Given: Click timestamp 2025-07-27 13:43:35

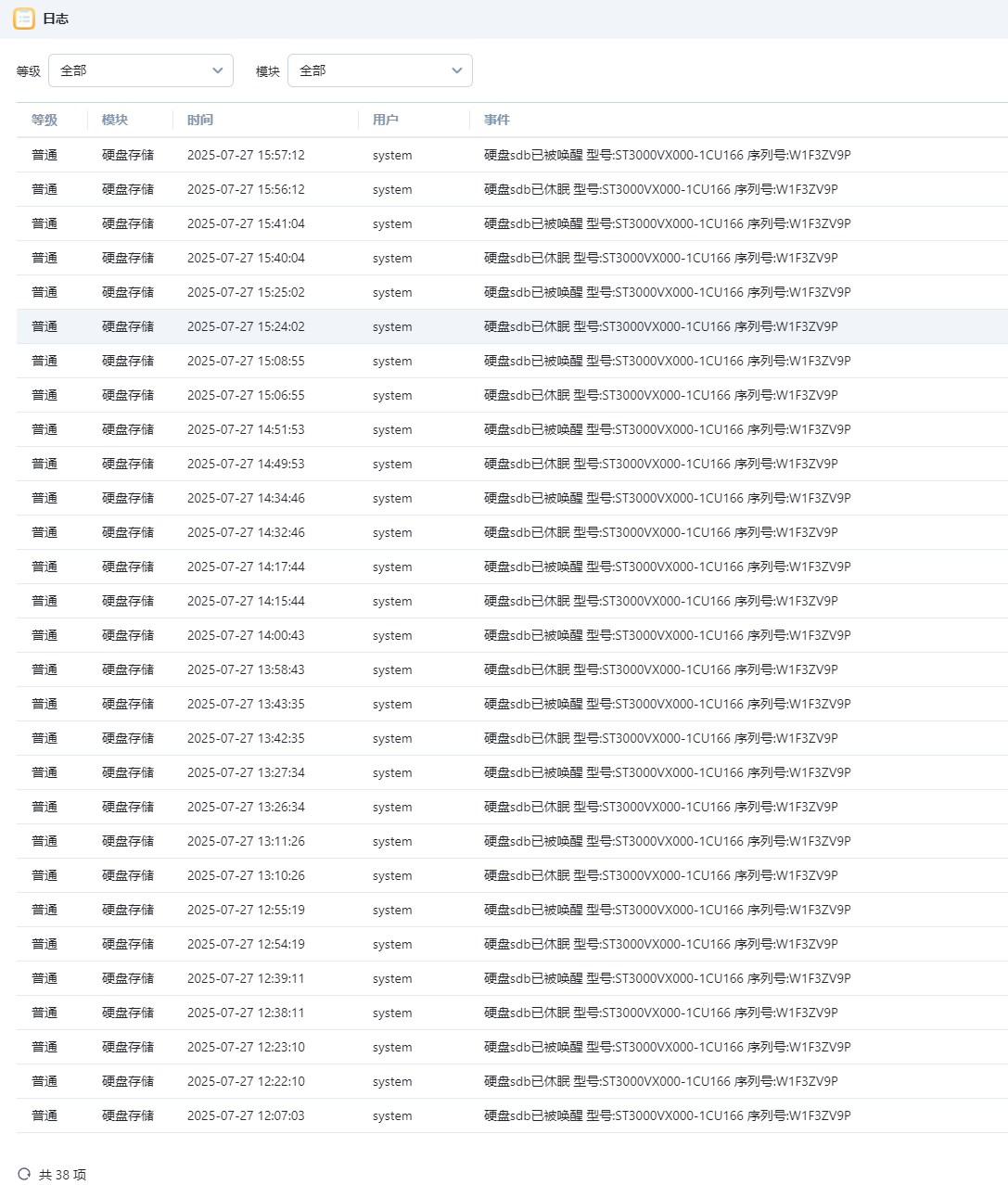Looking at the screenshot, I should [x=246, y=704].
